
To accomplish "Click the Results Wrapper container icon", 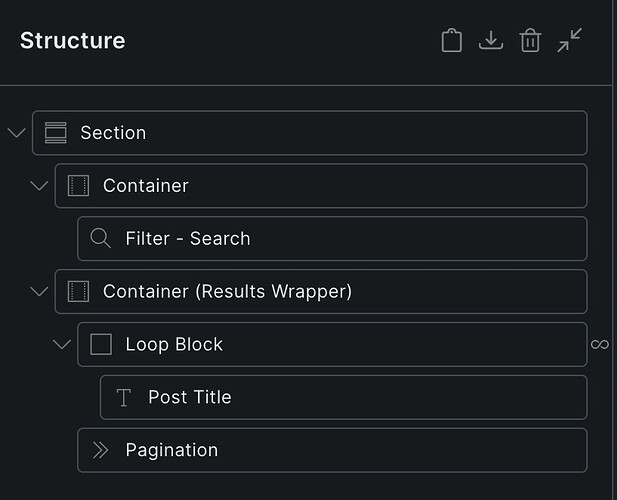I will [78, 292].
